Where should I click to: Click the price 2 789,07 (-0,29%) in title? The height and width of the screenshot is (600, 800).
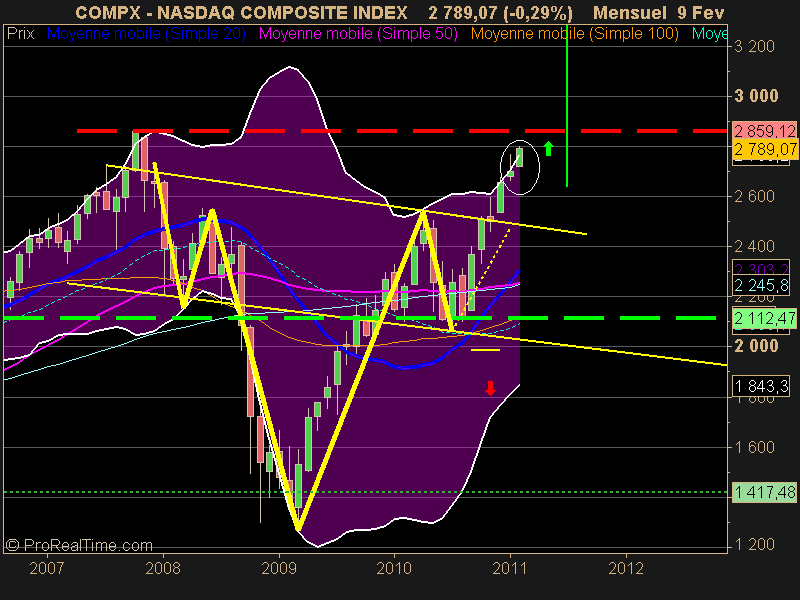(x=501, y=12)
